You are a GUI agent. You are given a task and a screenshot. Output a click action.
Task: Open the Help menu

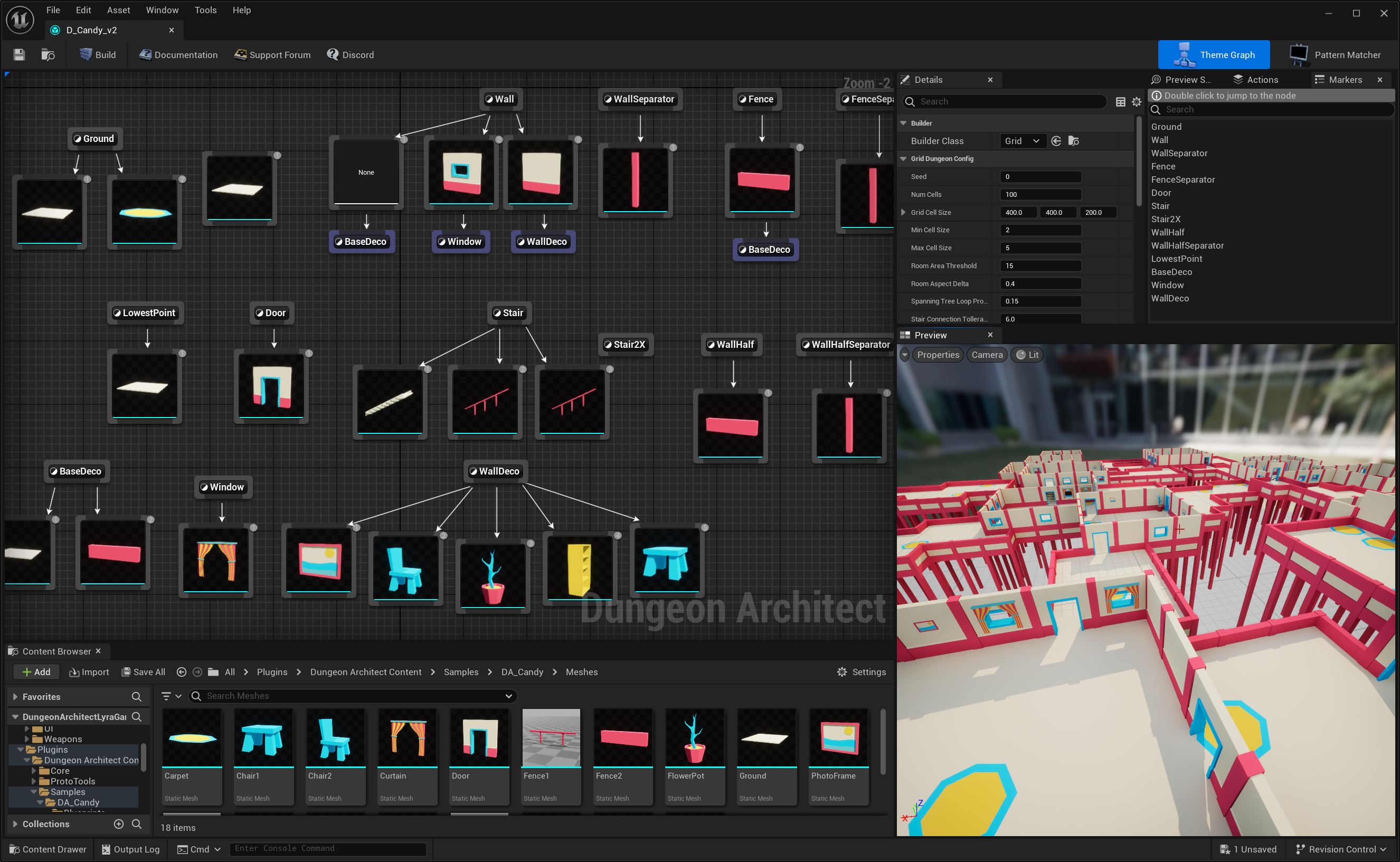[242, 10]
